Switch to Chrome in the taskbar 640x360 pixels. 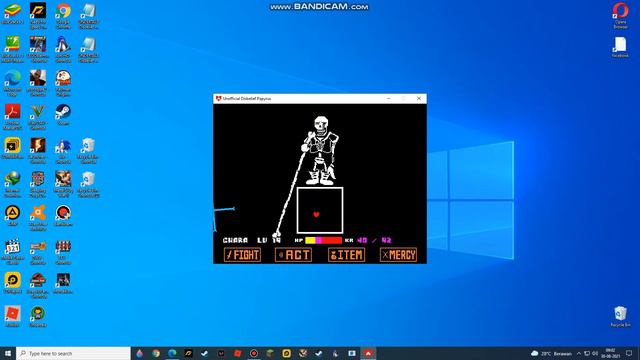pos(156,353)
